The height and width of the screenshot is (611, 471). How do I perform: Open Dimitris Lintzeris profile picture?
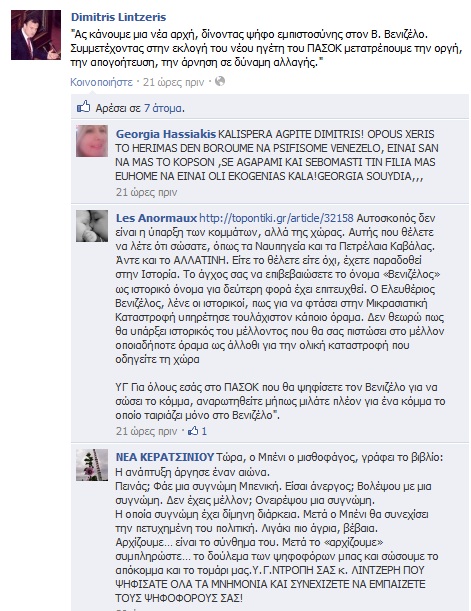[36, 35]
